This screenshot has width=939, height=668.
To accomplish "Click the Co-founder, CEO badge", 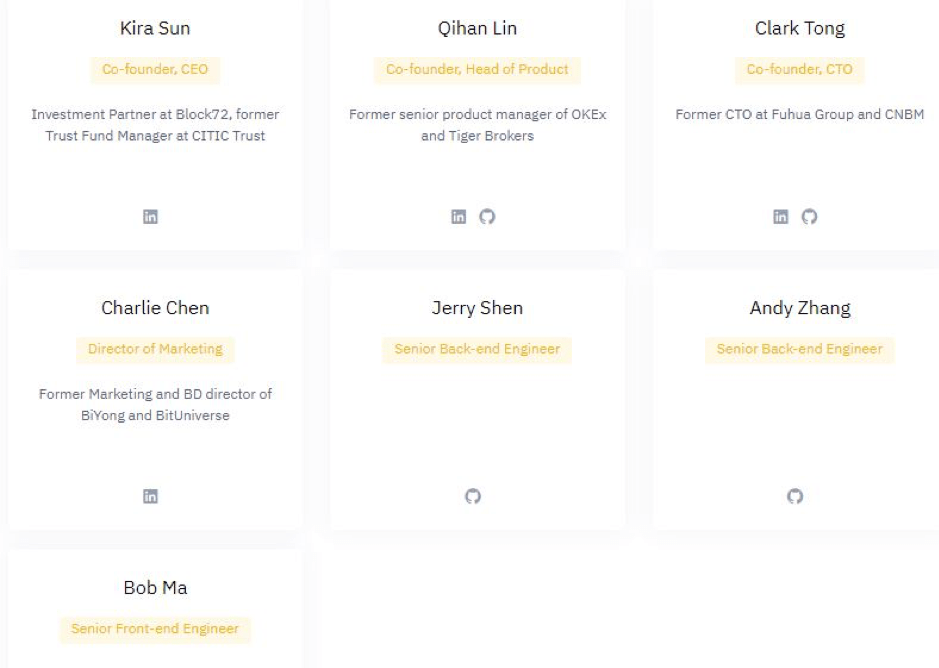I will pyautogui.click(x=155, y=69).
